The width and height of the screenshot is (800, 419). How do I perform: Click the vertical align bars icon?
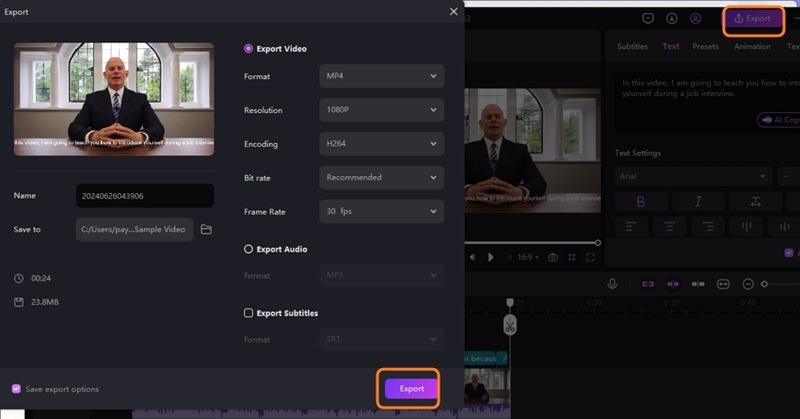click(x=746, y=226)
